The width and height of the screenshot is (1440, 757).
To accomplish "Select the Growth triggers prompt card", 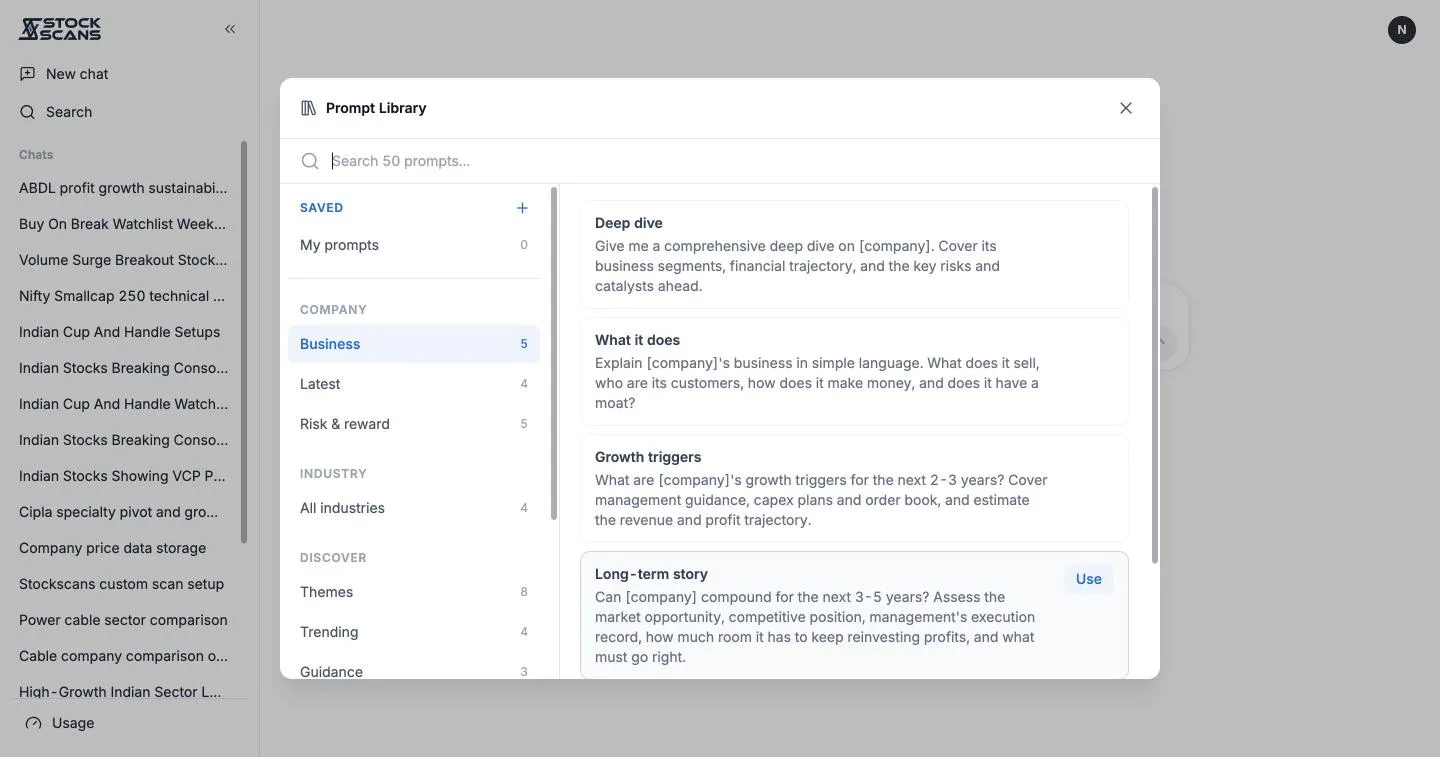I will click(x=854, y=489).
